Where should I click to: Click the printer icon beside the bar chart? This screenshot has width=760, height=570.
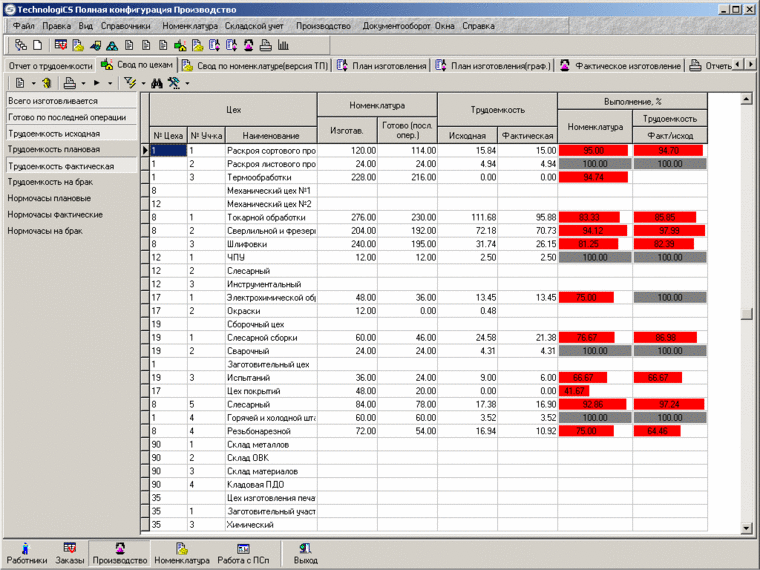pyautogui.click(x=266, y=45)
